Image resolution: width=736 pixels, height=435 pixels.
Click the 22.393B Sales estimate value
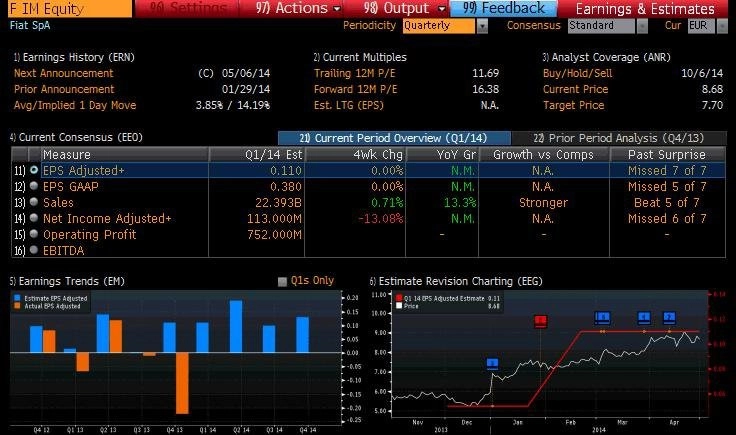coord(278,202)
